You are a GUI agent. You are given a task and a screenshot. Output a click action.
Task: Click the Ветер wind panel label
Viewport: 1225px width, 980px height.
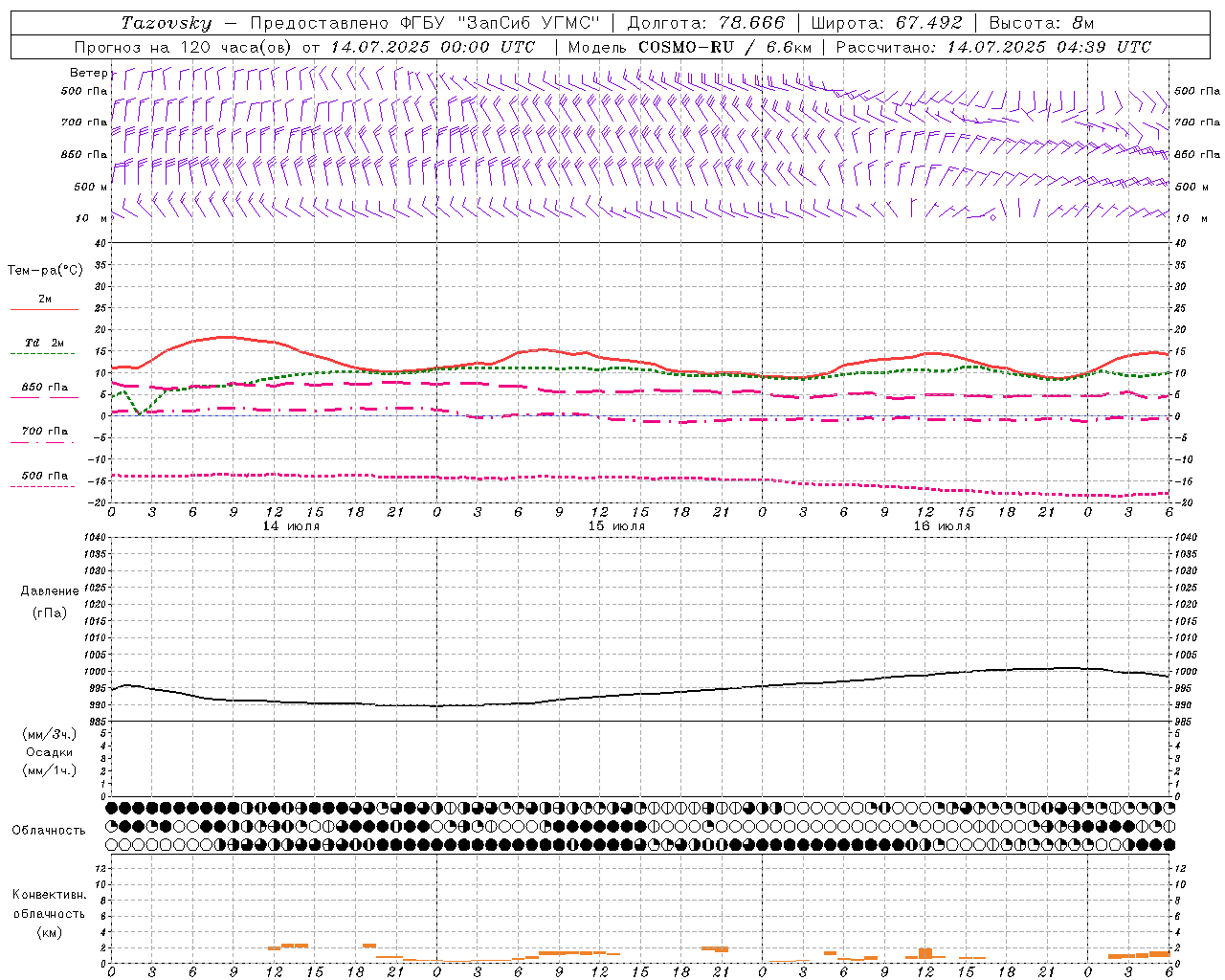88,73
